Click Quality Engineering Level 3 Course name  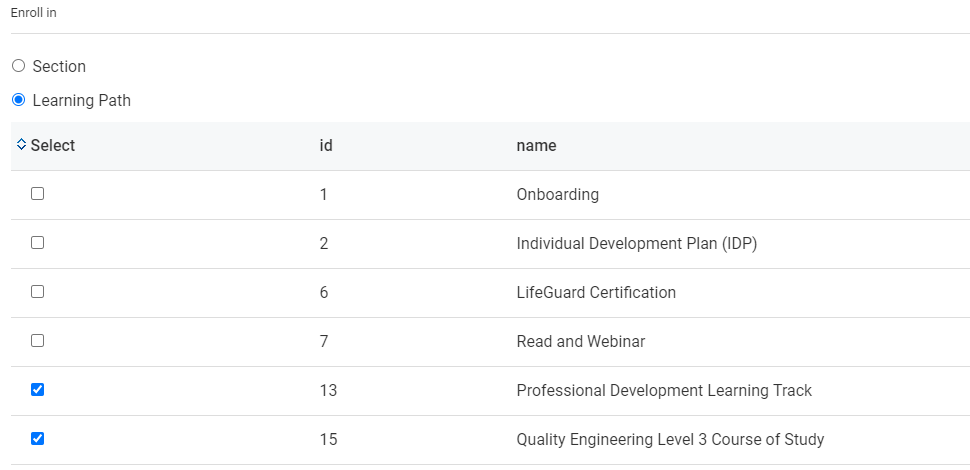pos(670,440)
